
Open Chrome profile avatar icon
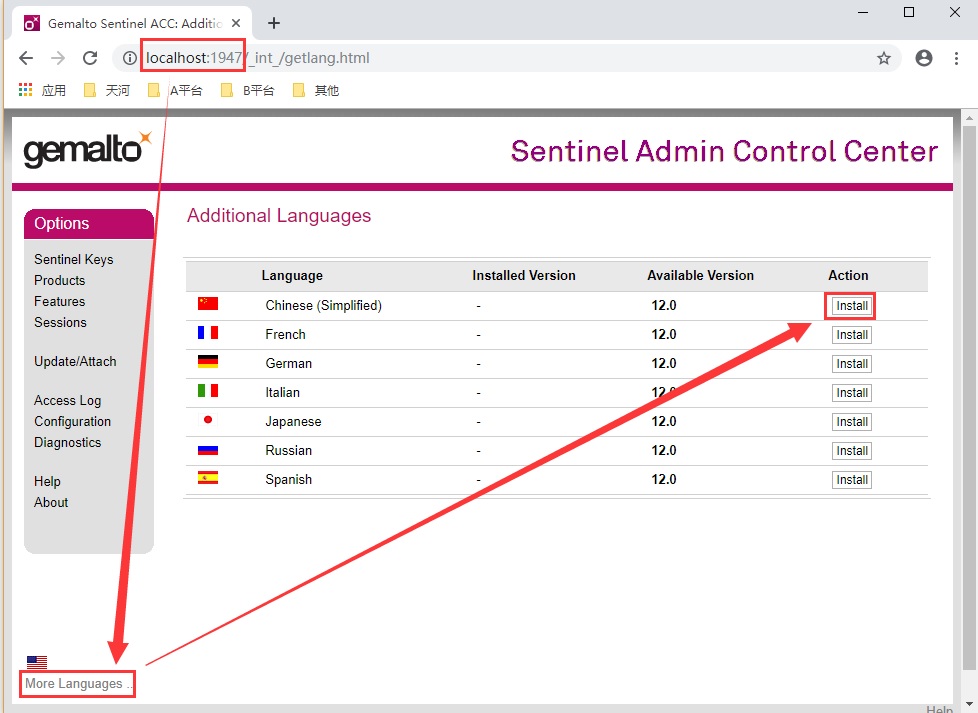(924, 58)
